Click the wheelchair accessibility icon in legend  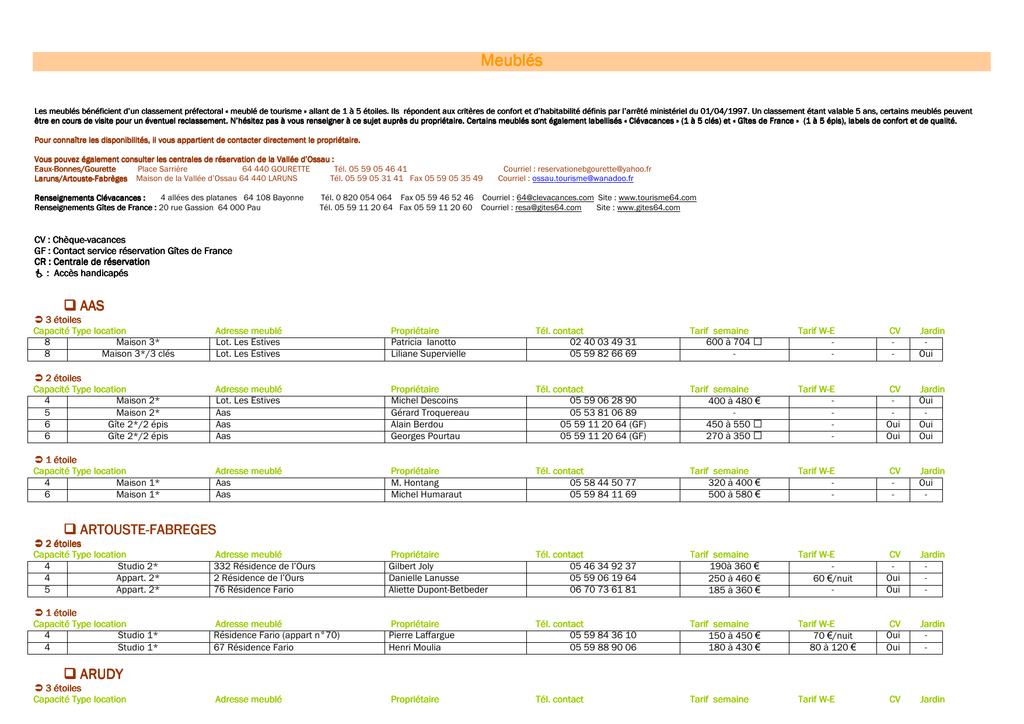39,274
